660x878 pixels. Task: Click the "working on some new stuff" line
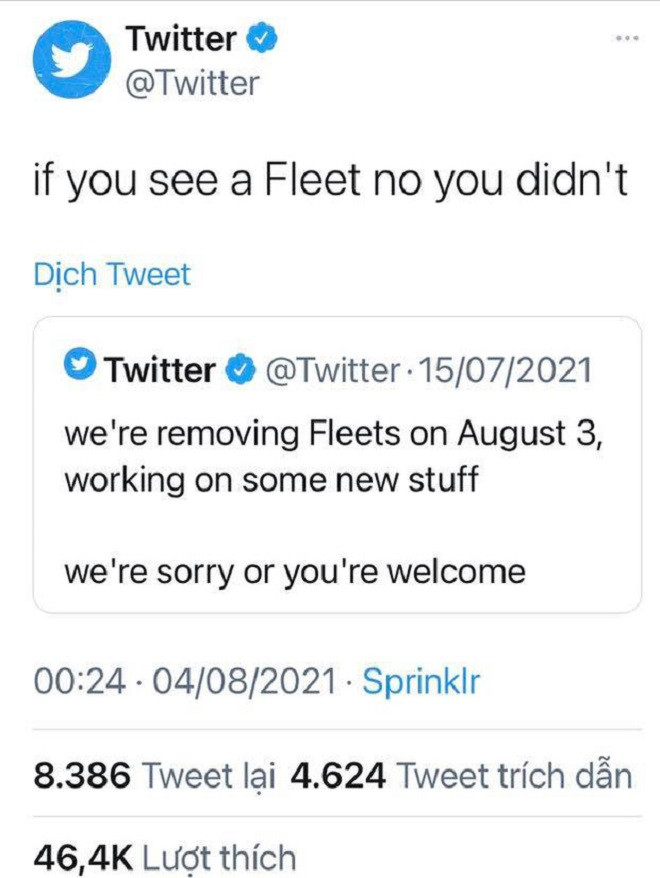[x=271, y=478]
